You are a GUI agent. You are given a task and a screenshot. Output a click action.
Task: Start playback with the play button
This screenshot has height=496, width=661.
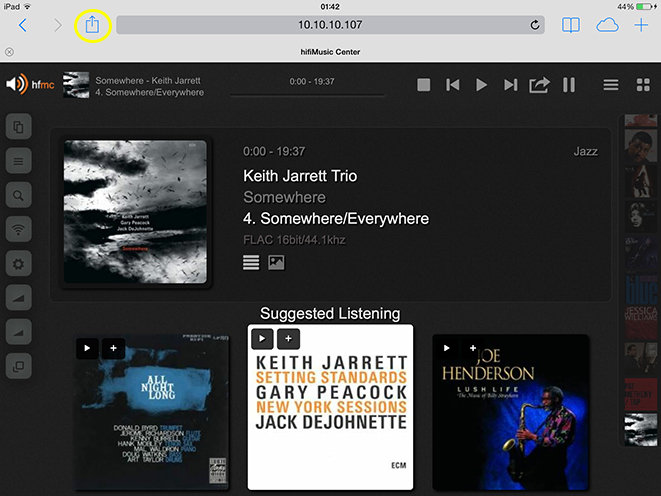pyautogui.click(x=481, y=85)
